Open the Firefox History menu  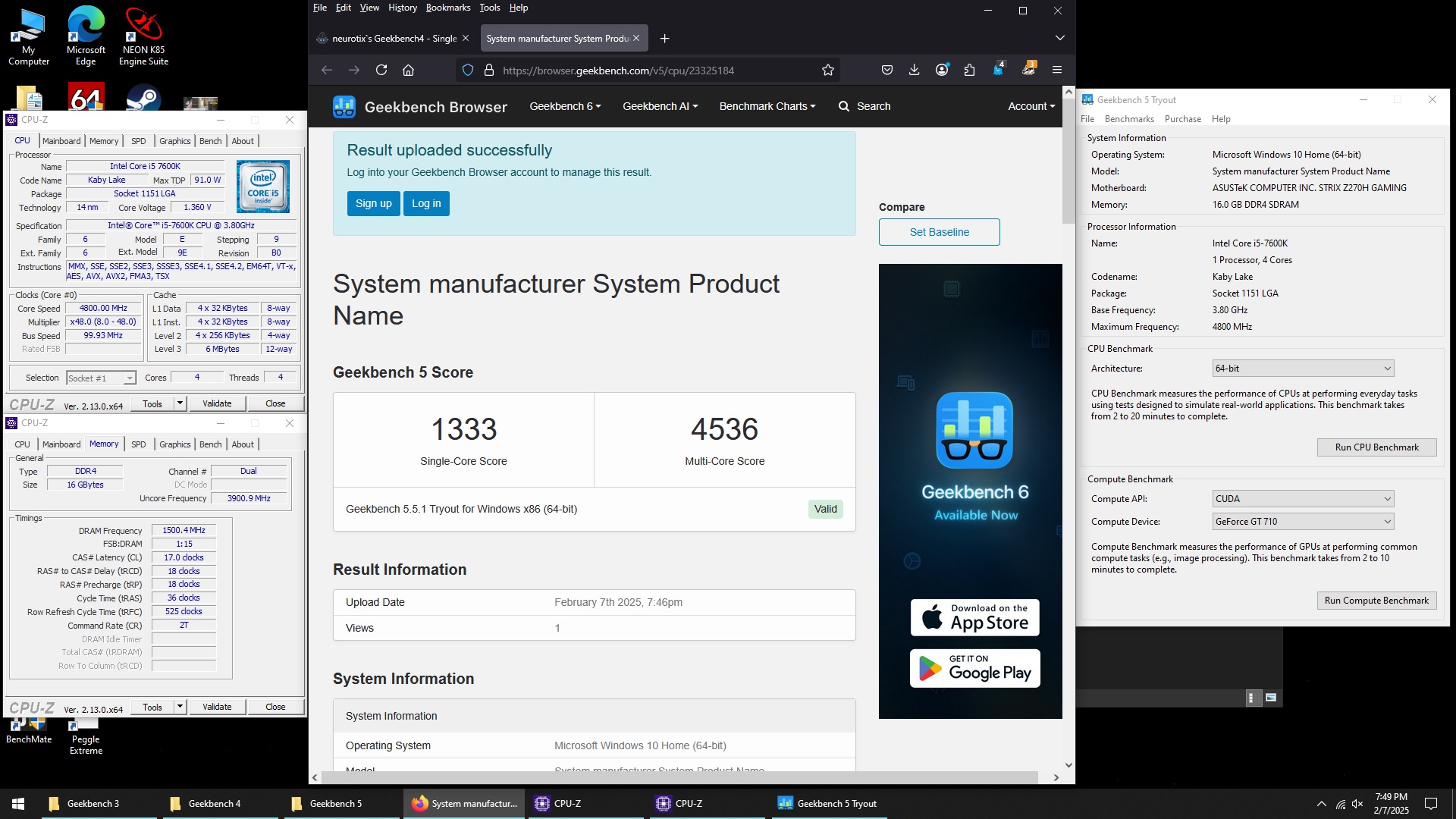click(402, 8)
